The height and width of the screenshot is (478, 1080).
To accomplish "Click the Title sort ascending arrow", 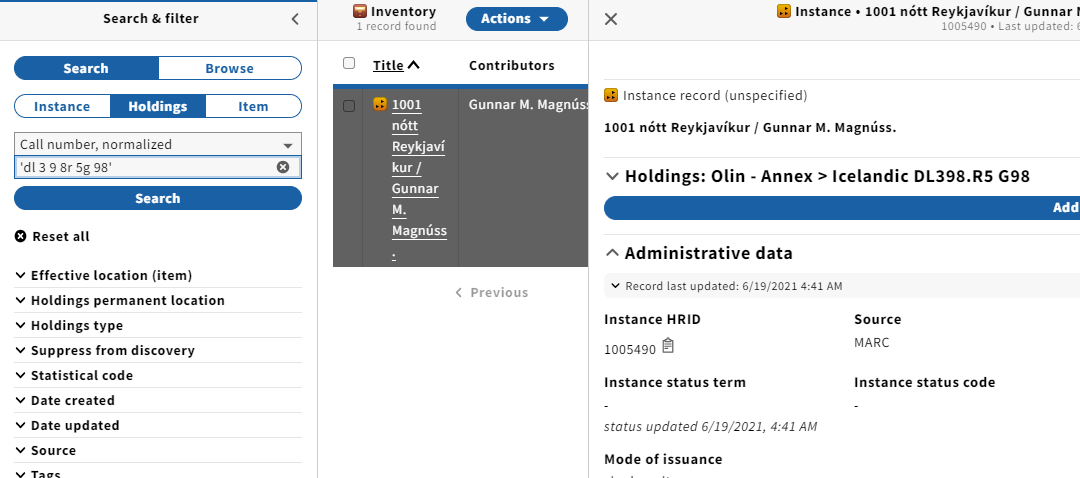I will [413, 65].
